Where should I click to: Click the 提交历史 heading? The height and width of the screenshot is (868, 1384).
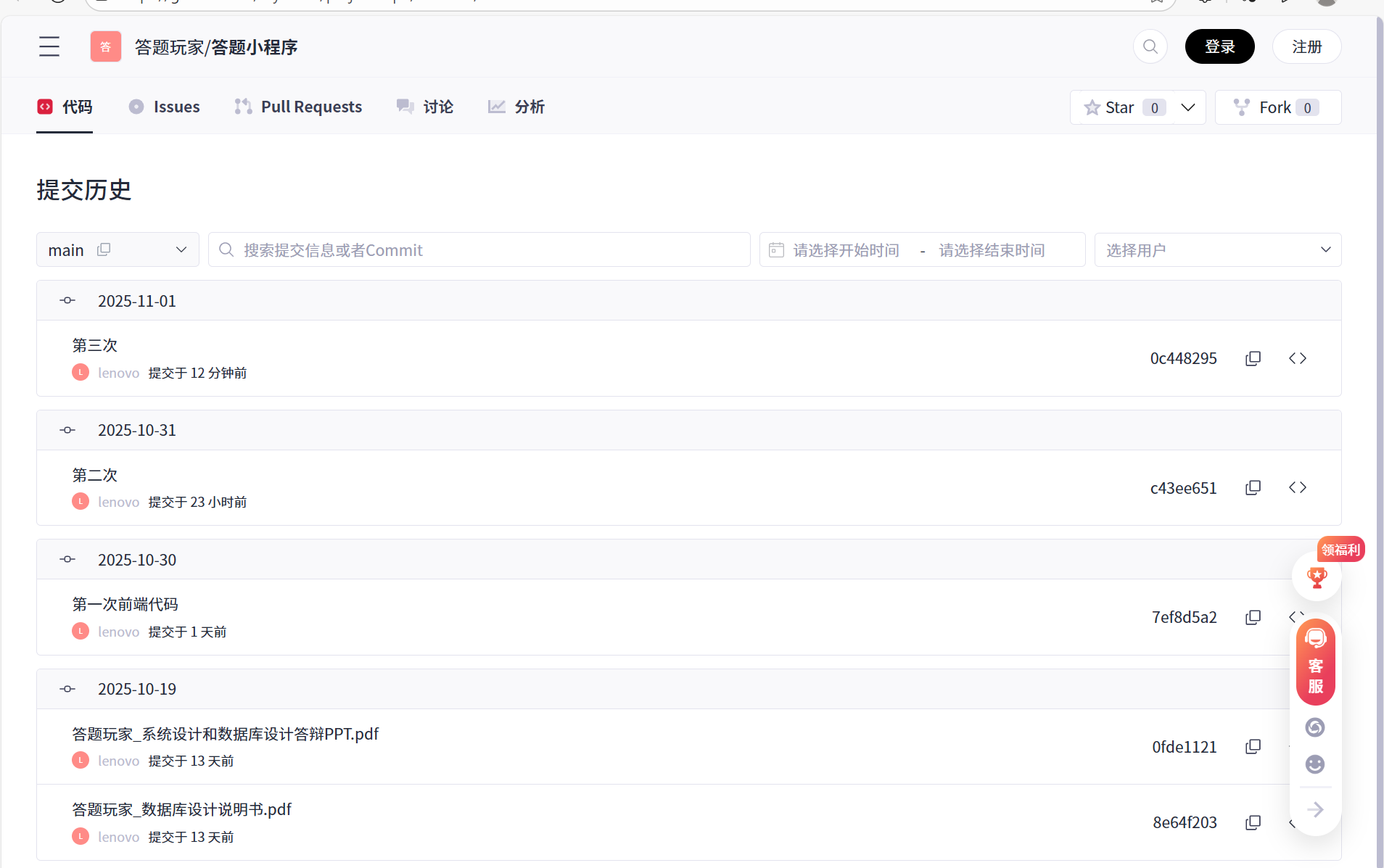point(84,190)
